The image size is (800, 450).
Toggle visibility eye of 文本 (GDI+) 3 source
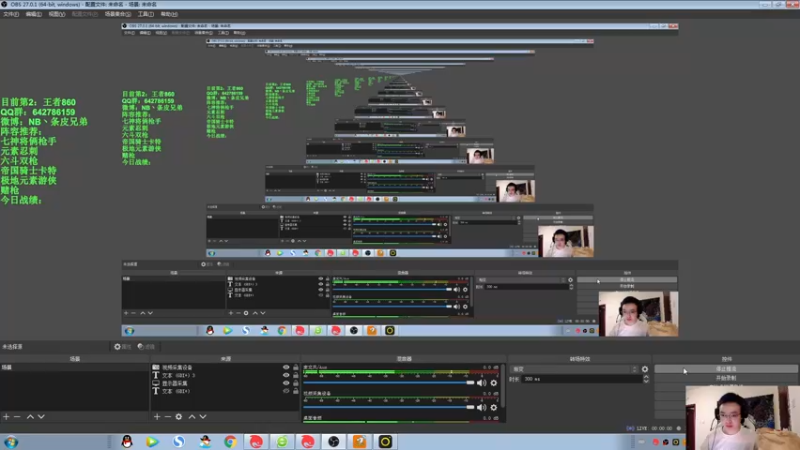286,375
